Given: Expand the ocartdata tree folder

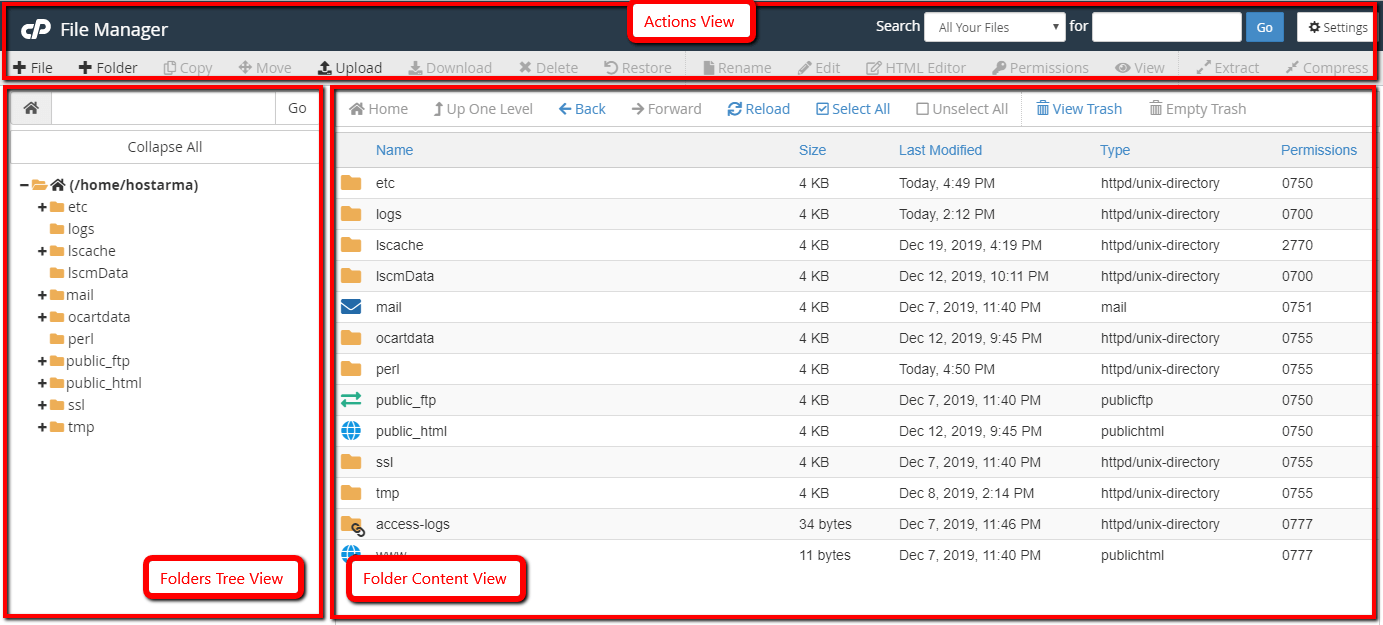Looking at the screenshot, I should [x=42, y=317].
